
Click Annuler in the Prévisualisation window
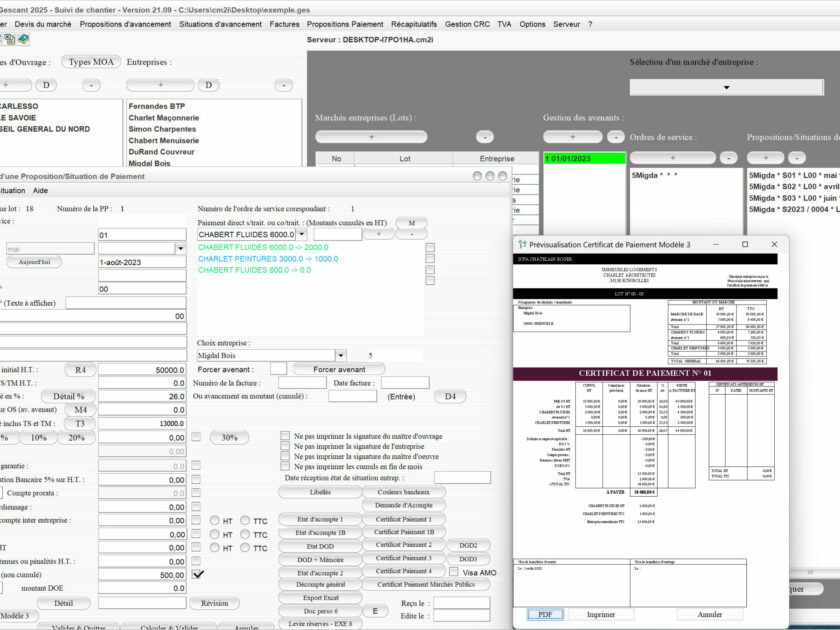[710, 614]
